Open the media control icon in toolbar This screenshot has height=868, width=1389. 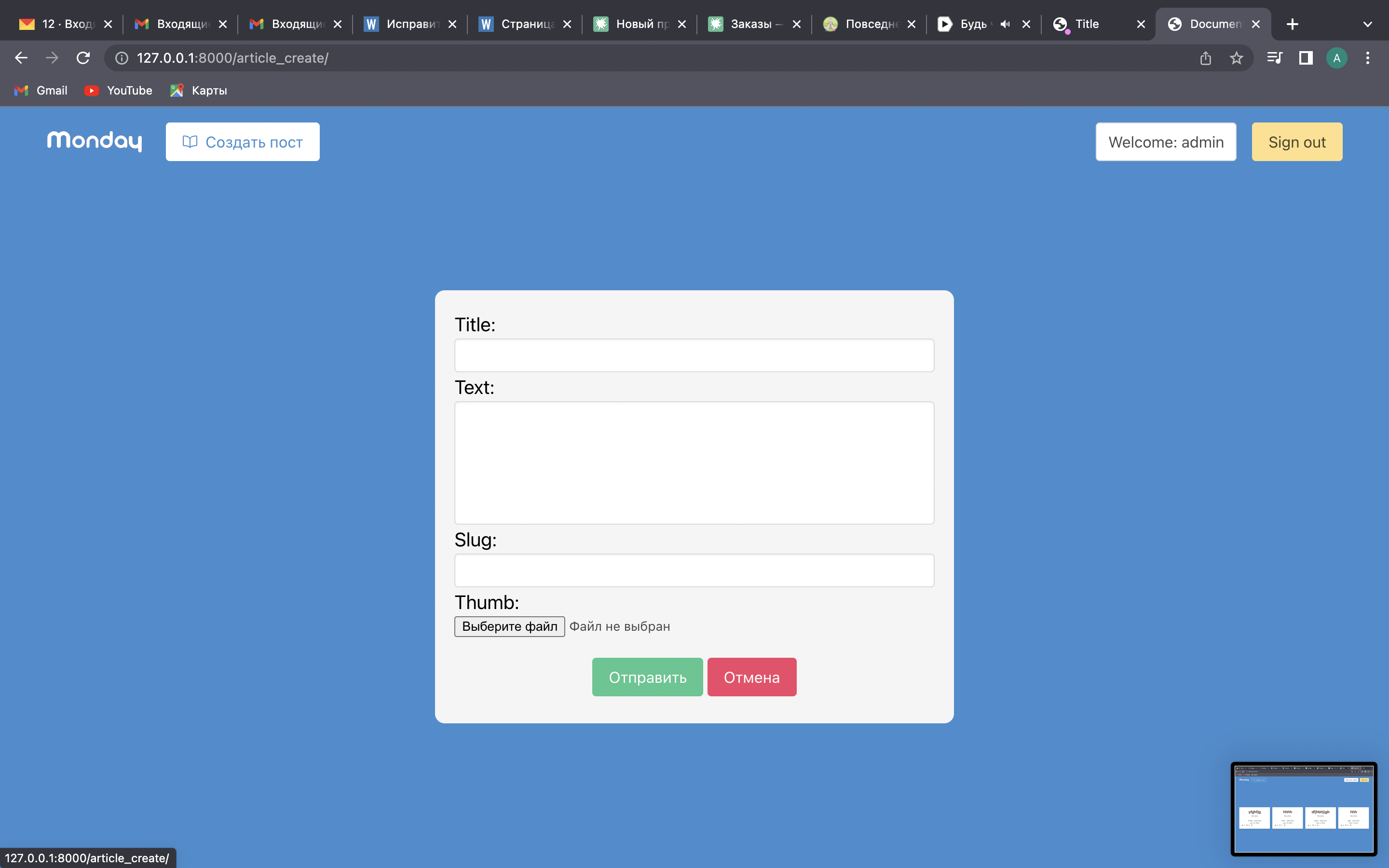pos(1274,58)
